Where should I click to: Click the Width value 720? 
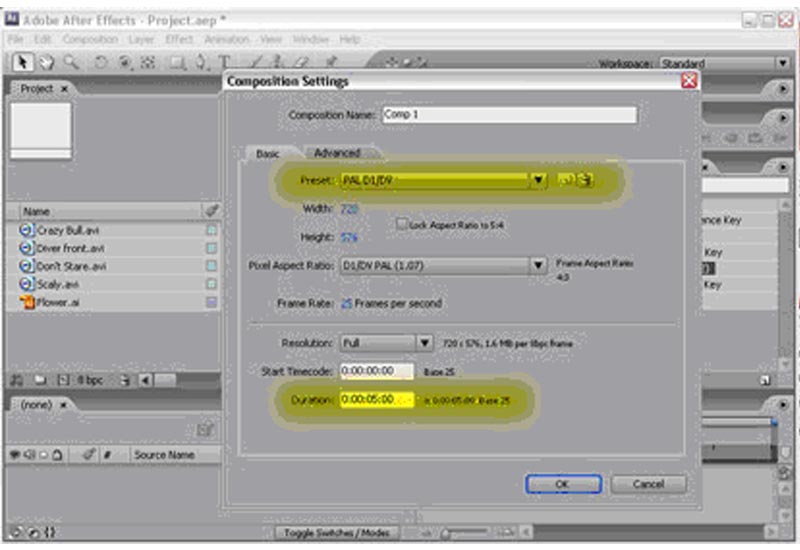coord(349,209)
